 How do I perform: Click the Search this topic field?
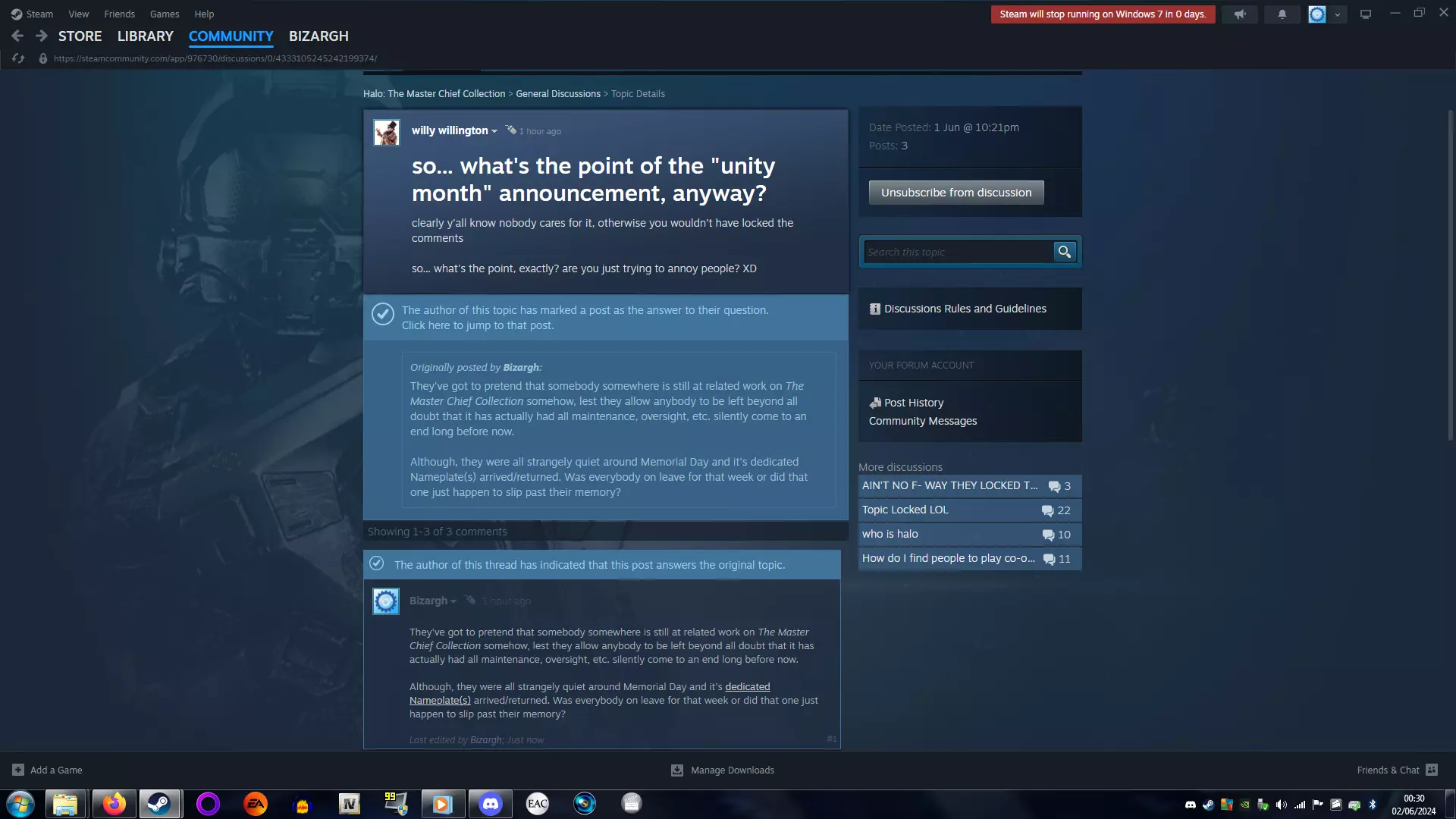pos(958,252)
